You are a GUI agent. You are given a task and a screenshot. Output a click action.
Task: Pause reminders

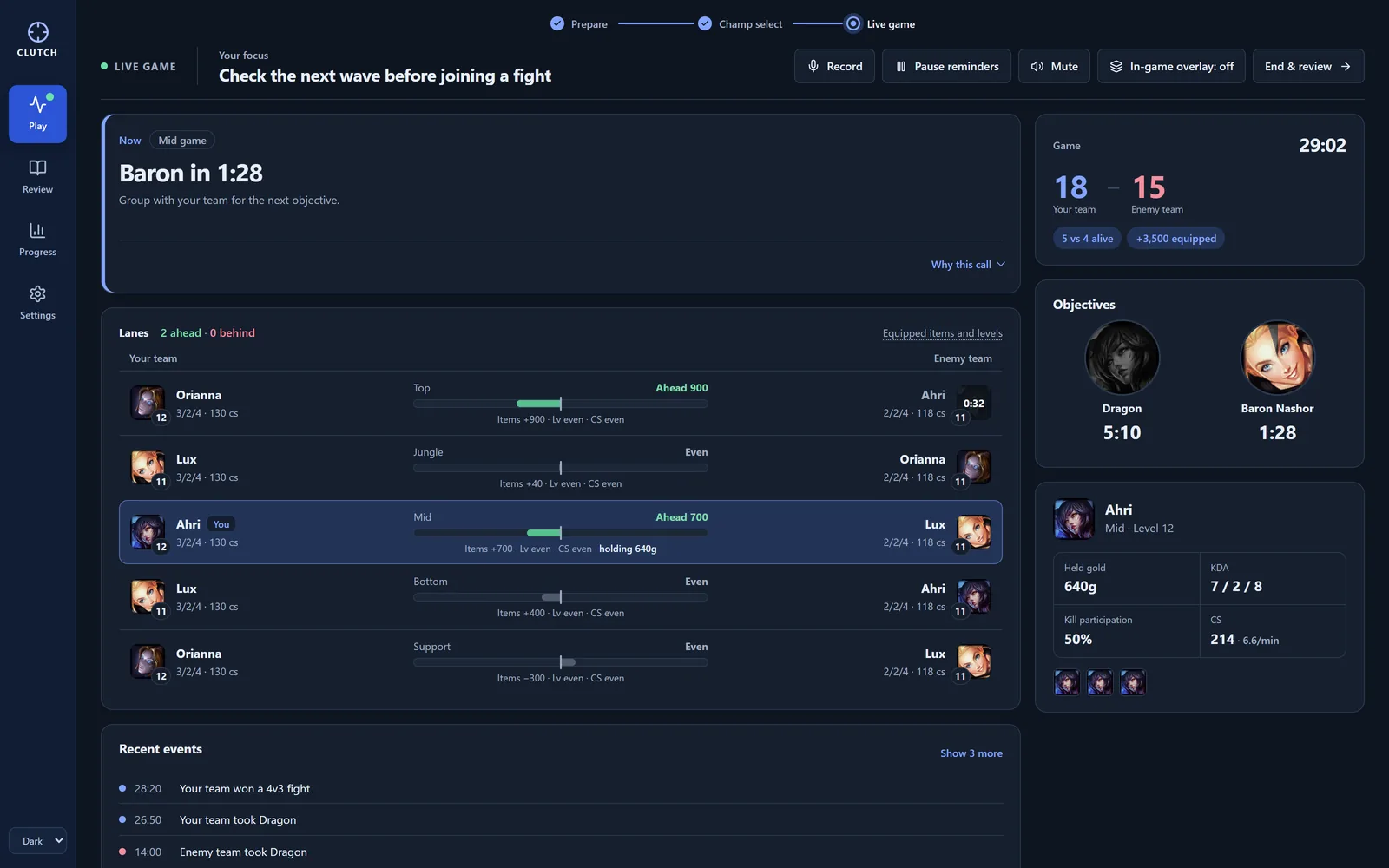[x=946, y=66]
